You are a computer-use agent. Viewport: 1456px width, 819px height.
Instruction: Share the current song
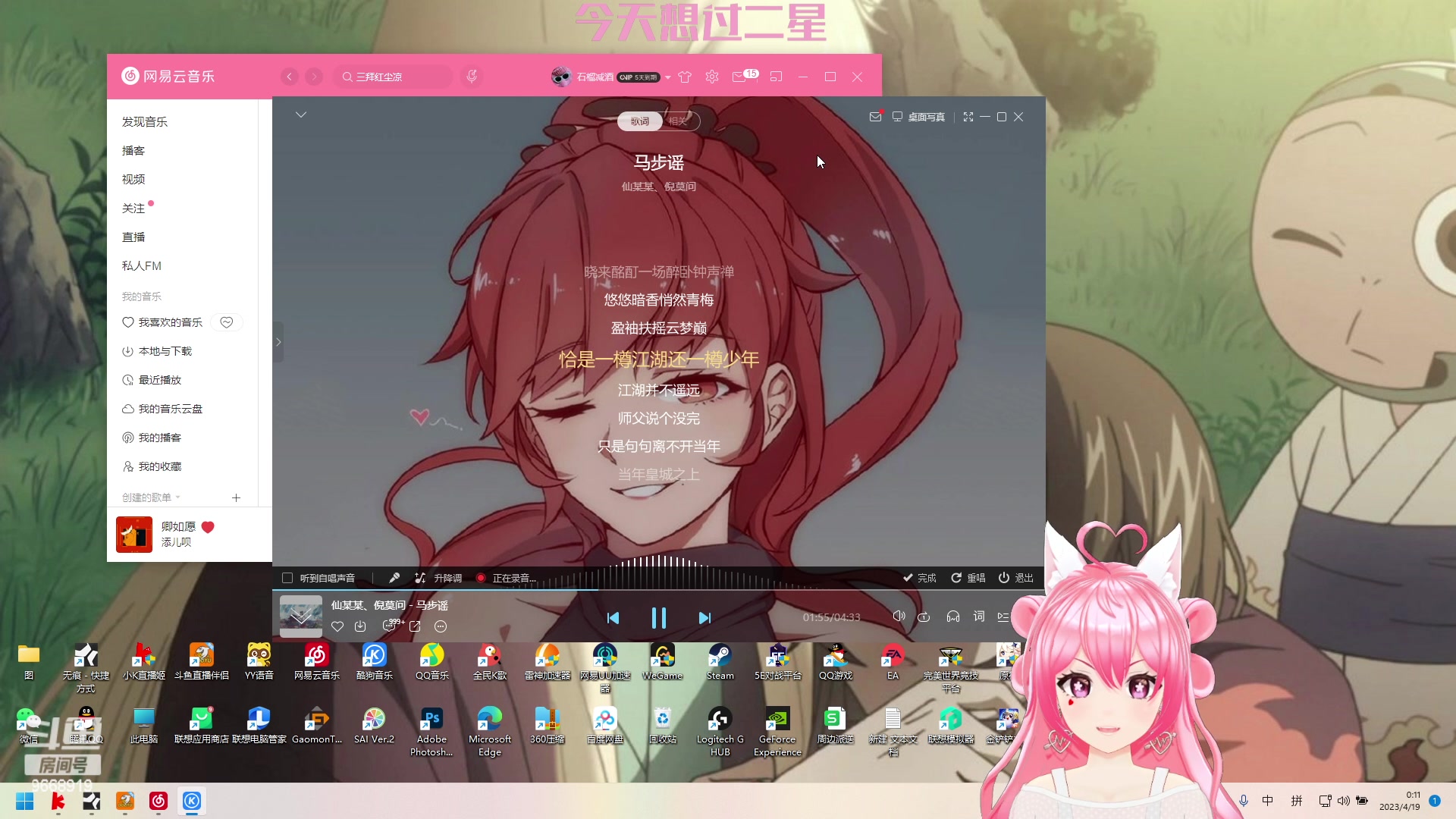click(415, 626)
